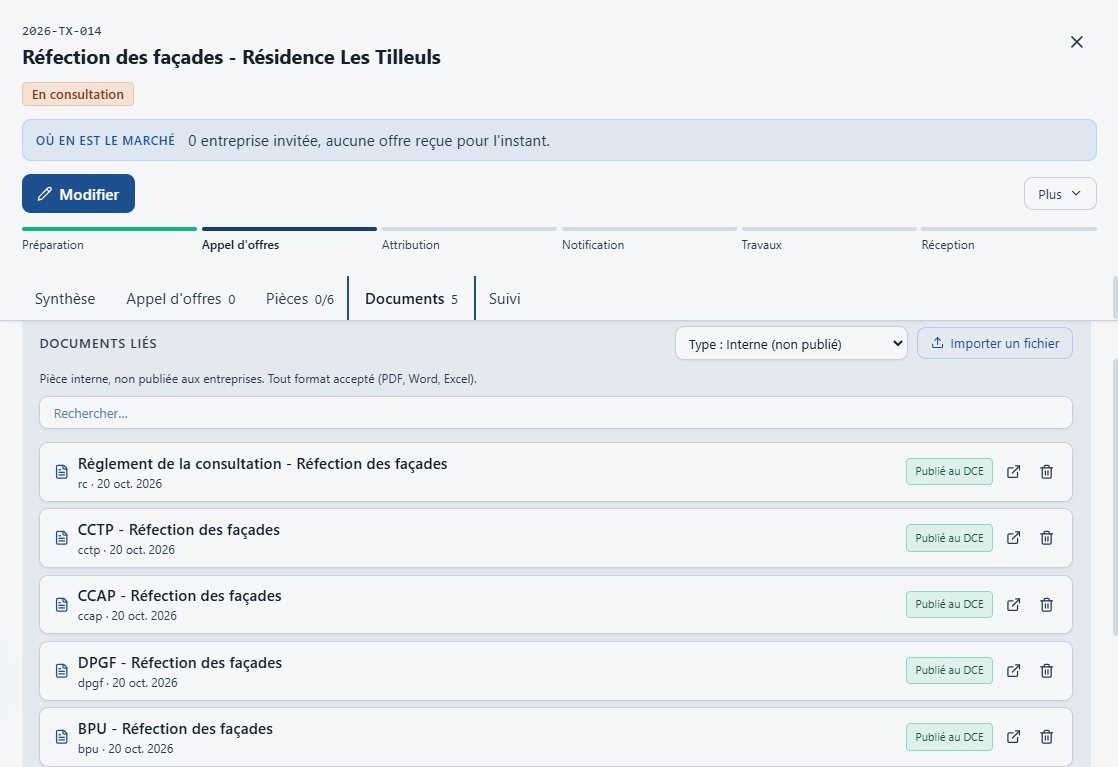Viewport: 1118px width, 767px height.
Task: Select the Documents tab
Action: click(411, 299)
